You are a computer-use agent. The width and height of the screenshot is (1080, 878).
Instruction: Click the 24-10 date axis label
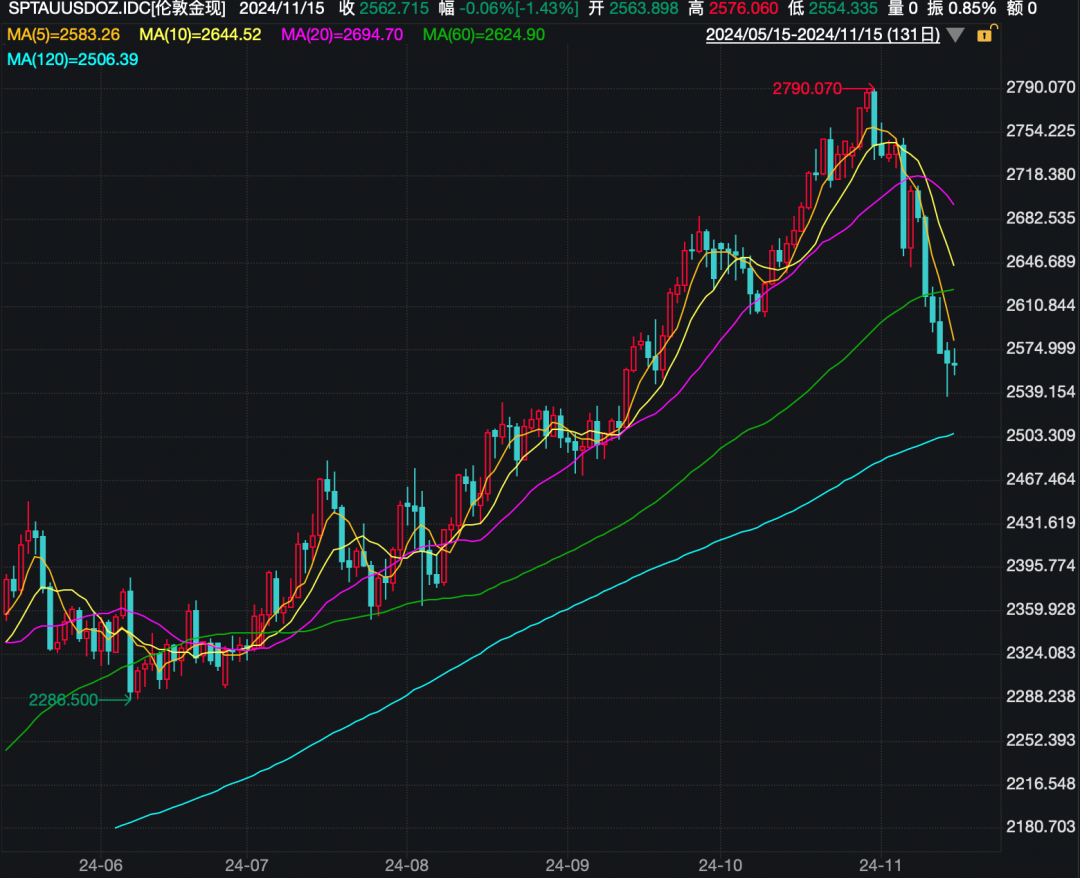coord(720,863)
